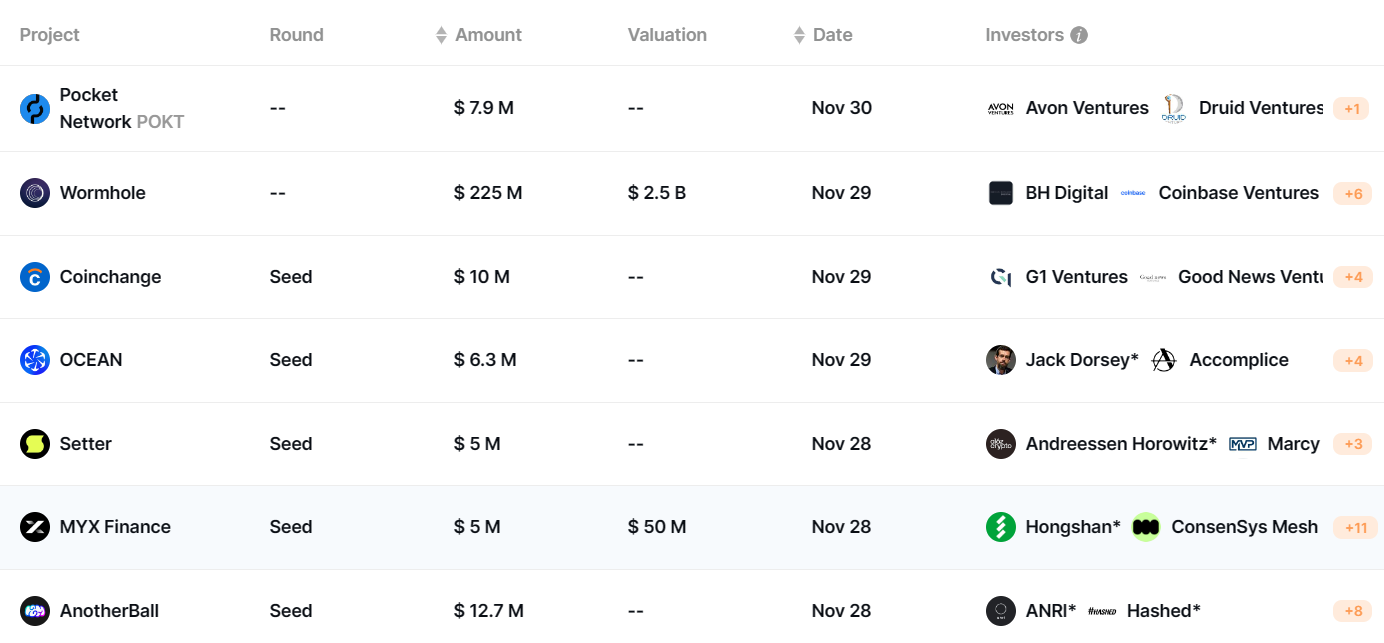Screen dimensions: 1384x643
Task: Click the Pocket Network project logo
Action: coord(35,108)
